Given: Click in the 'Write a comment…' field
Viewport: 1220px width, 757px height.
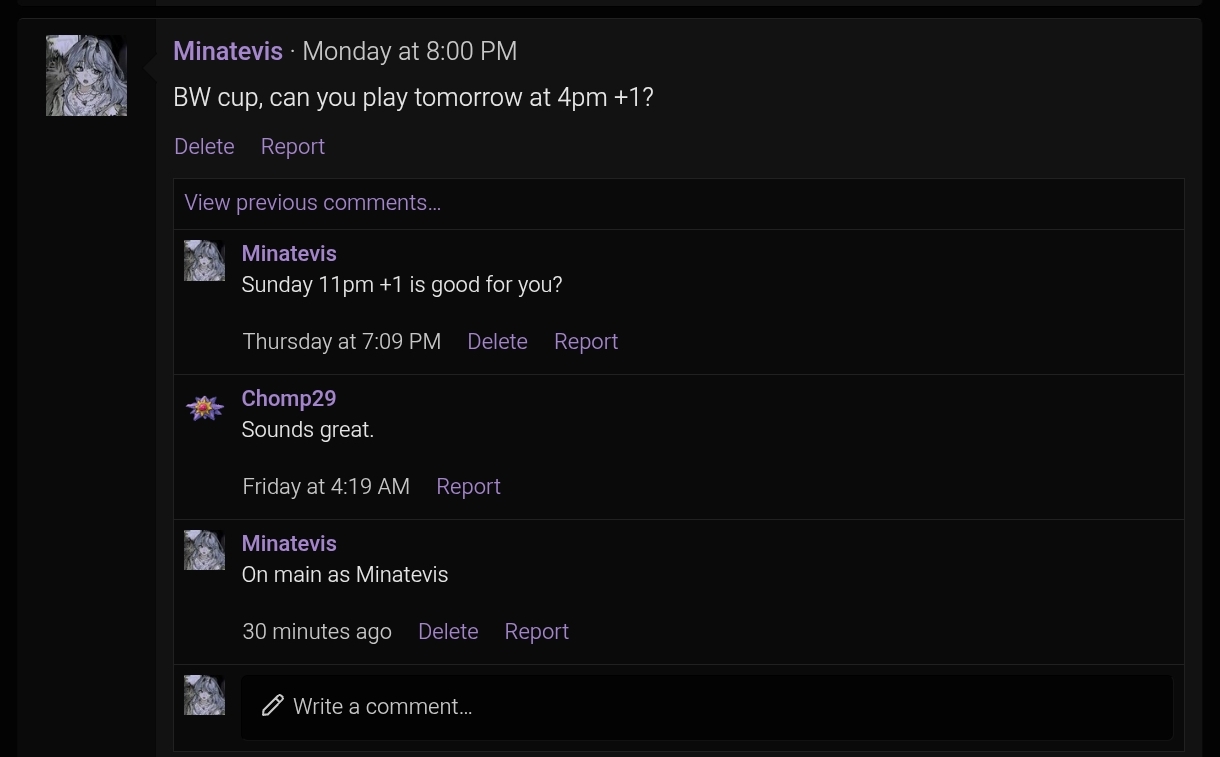Looking at the screenshot, I should tap(700, 706).
